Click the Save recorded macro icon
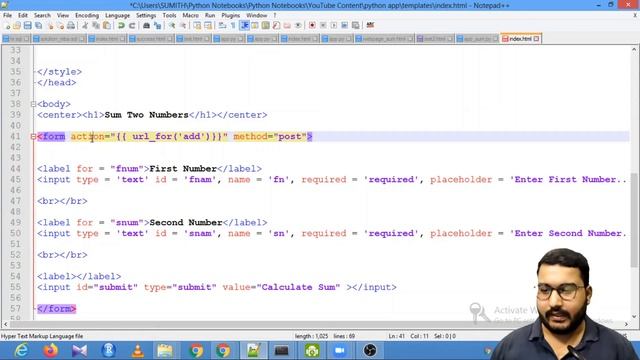 (356, 25)
